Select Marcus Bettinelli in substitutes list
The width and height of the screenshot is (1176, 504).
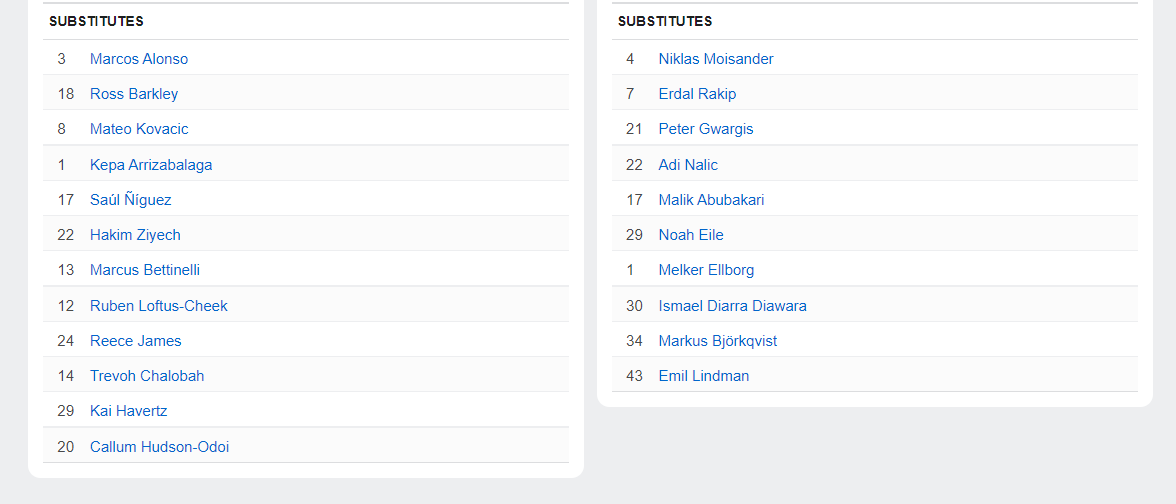pyautogui.click(x=145, y=270)
